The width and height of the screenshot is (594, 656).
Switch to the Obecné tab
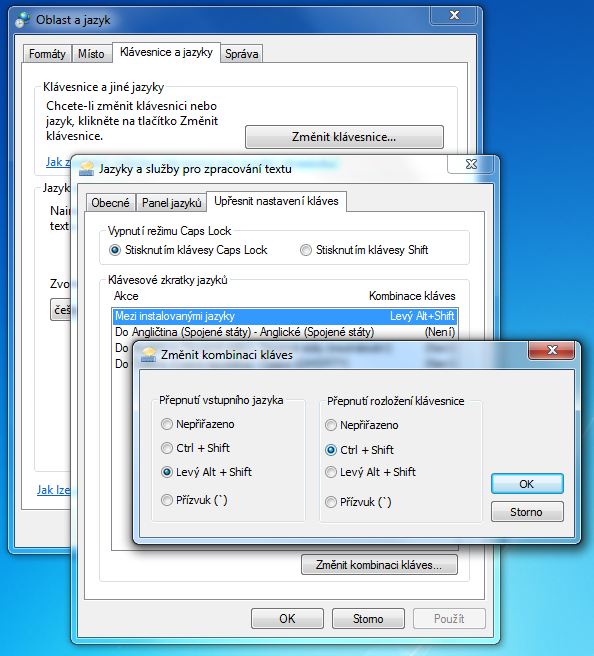[x=110, y=203]
